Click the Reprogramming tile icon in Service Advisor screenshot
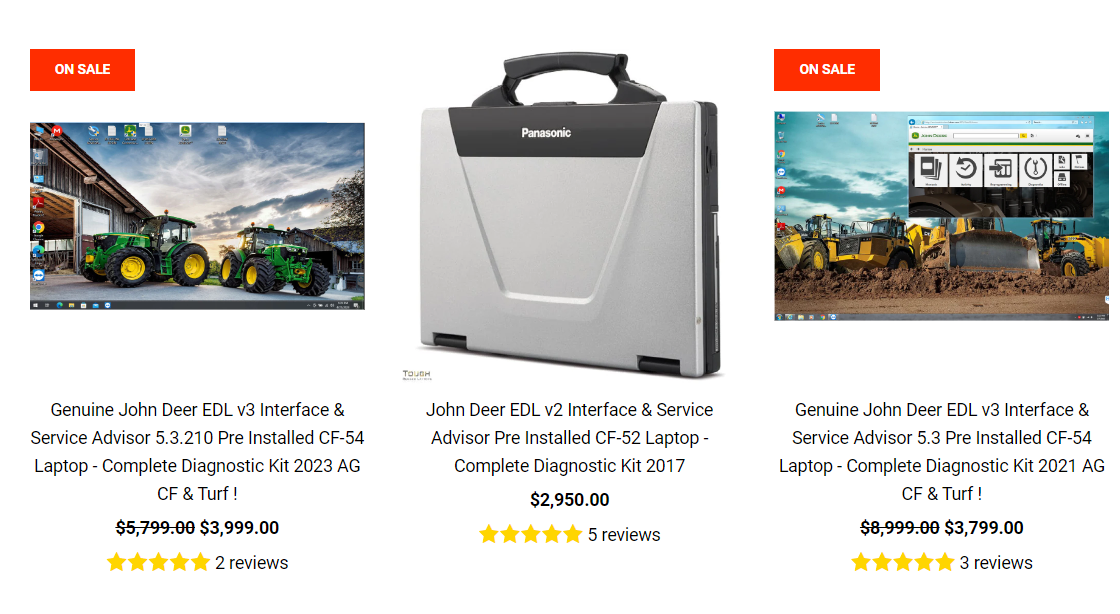 point(1000,170)
